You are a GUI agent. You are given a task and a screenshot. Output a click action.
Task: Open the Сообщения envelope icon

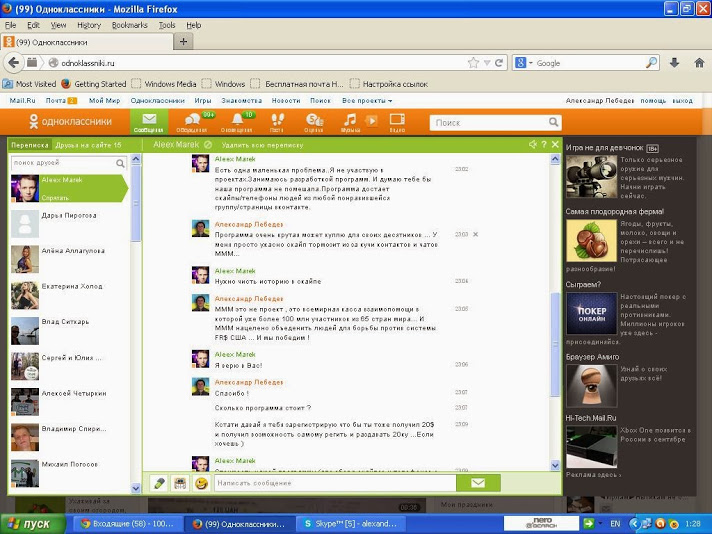(x=149, y=122)
